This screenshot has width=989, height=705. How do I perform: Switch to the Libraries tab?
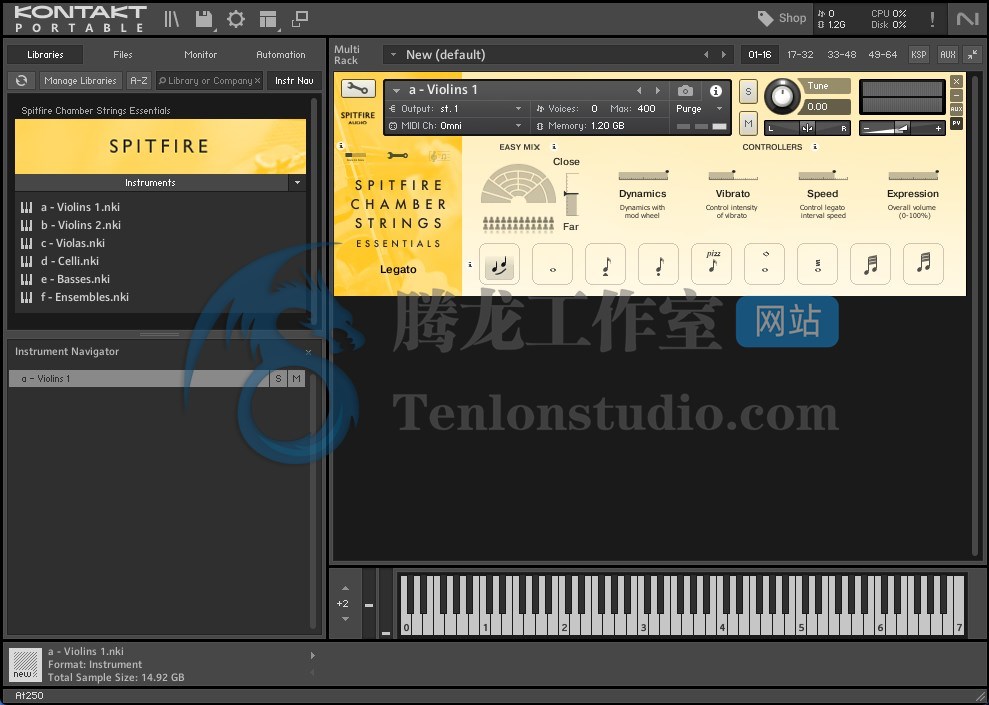point(45,54)
